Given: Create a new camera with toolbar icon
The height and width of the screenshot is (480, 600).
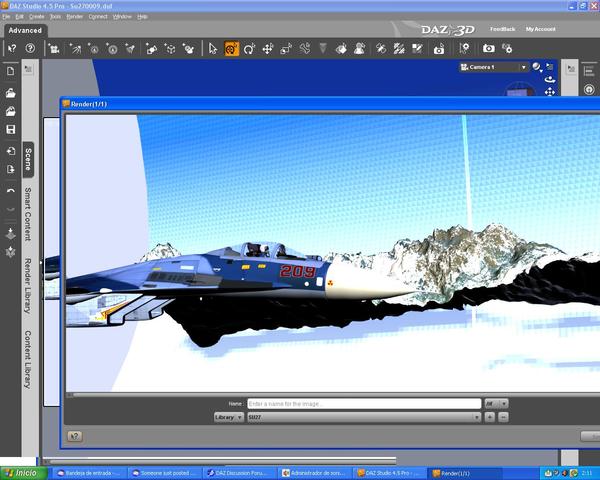Looking at the screenshot, I should (x=54, y=49).
